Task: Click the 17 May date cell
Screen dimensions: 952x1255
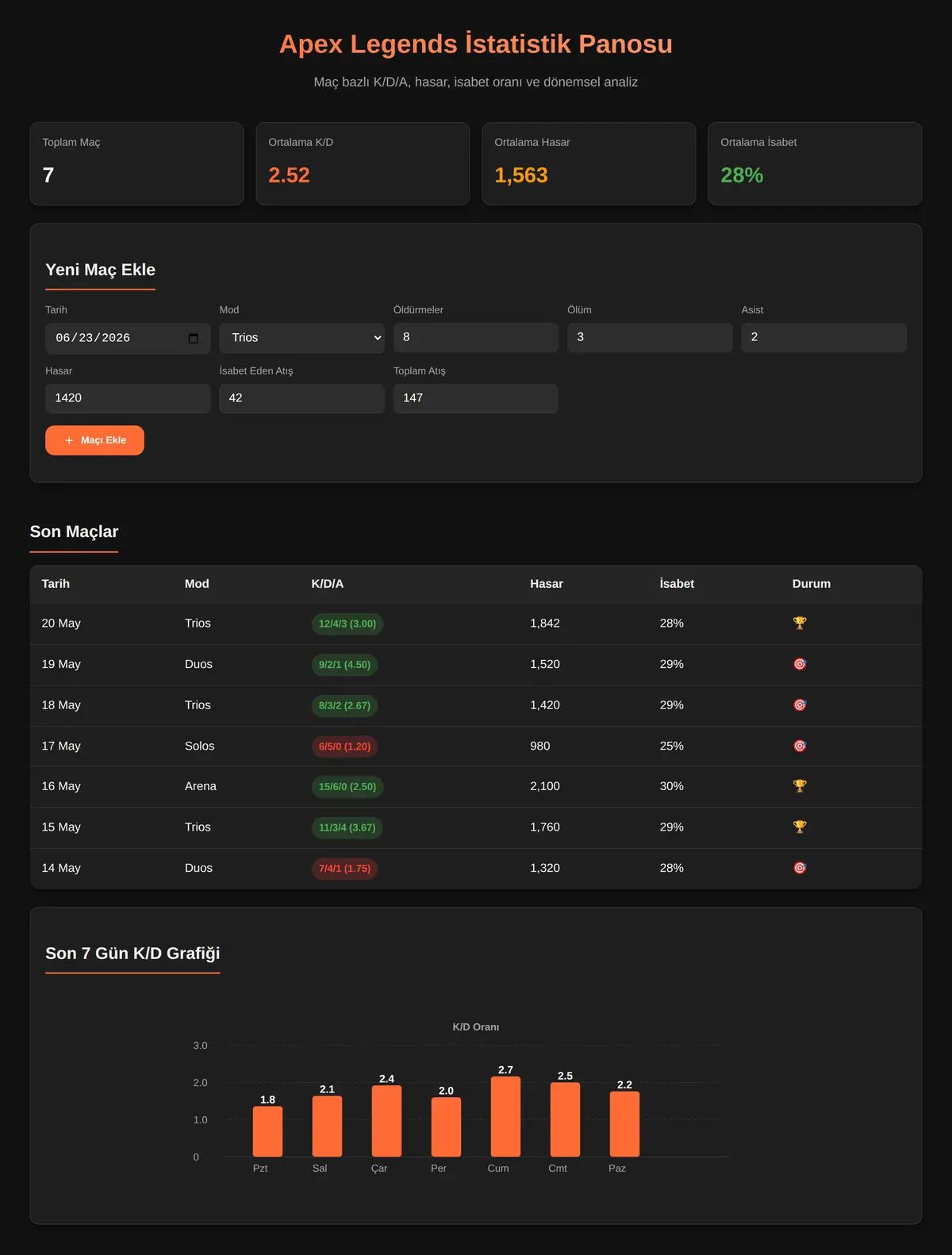Action: (61, 746)
